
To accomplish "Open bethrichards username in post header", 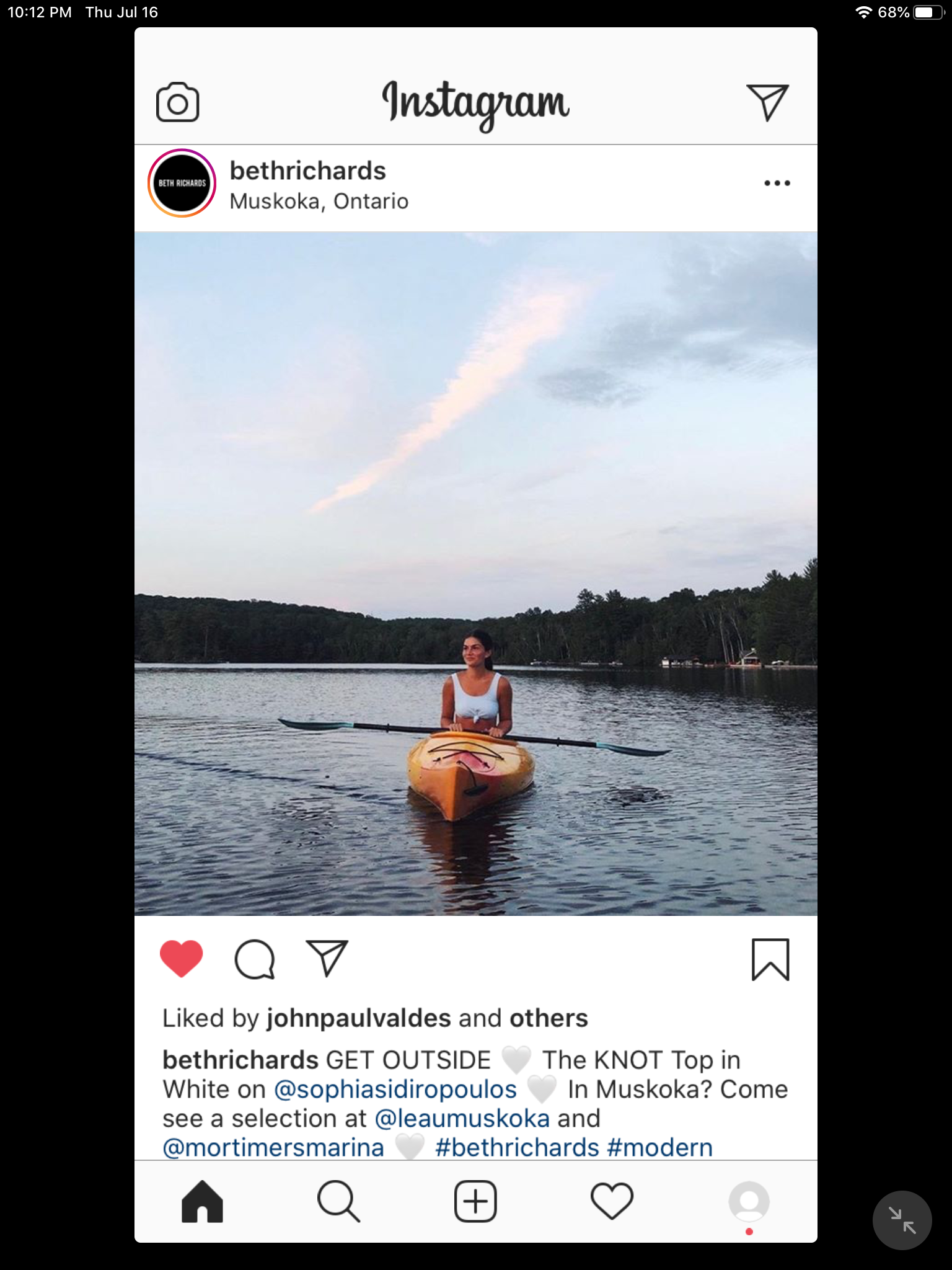I will [307, 171].
